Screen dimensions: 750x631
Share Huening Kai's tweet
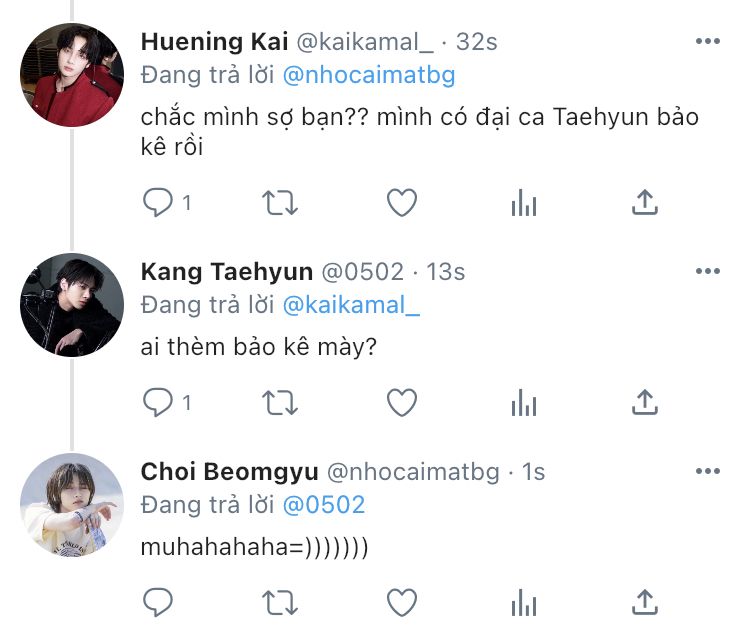[x=645, y=203]
